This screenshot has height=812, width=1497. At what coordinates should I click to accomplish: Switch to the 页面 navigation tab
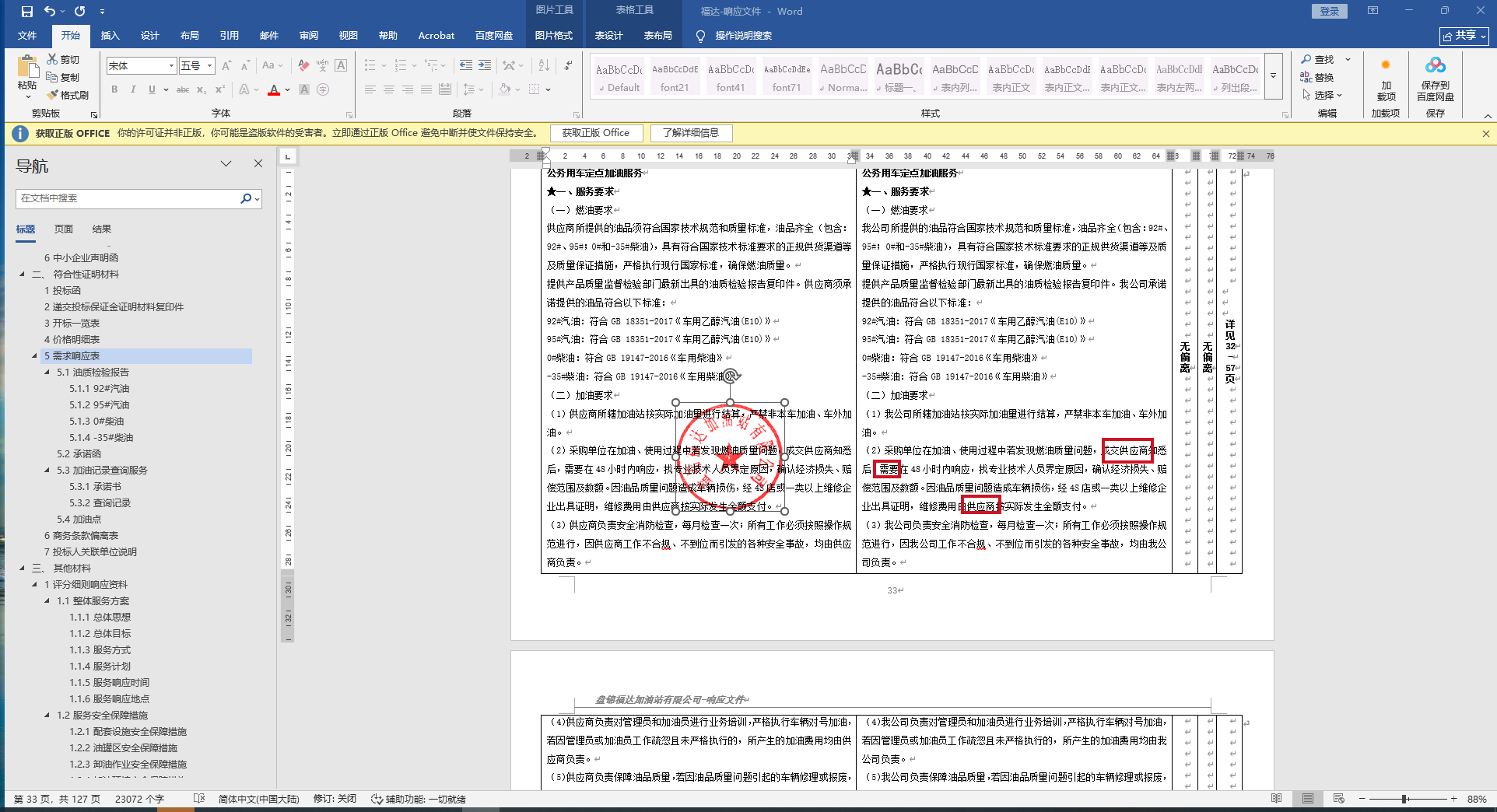[x=64, y=229]
